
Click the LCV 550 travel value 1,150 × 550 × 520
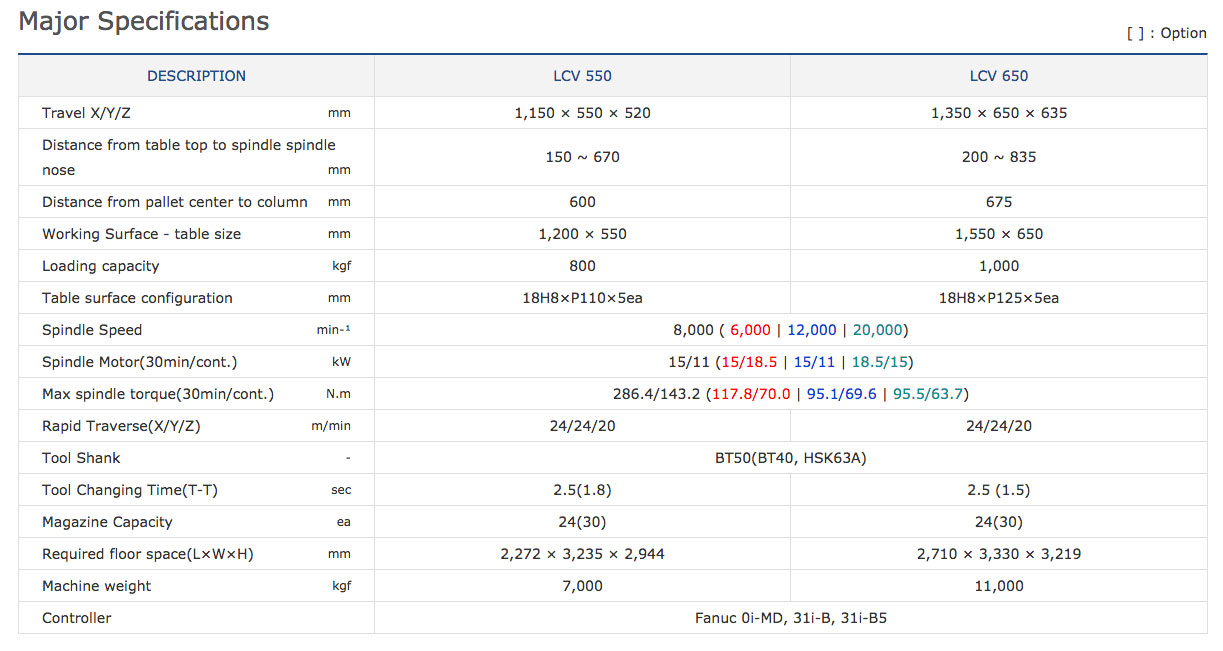click(x=582, y=113)
